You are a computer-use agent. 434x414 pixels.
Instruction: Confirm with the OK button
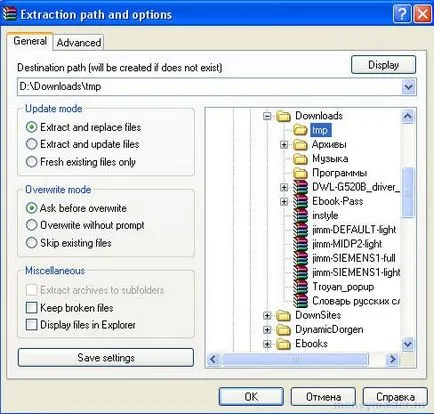(x=251, y=397)
